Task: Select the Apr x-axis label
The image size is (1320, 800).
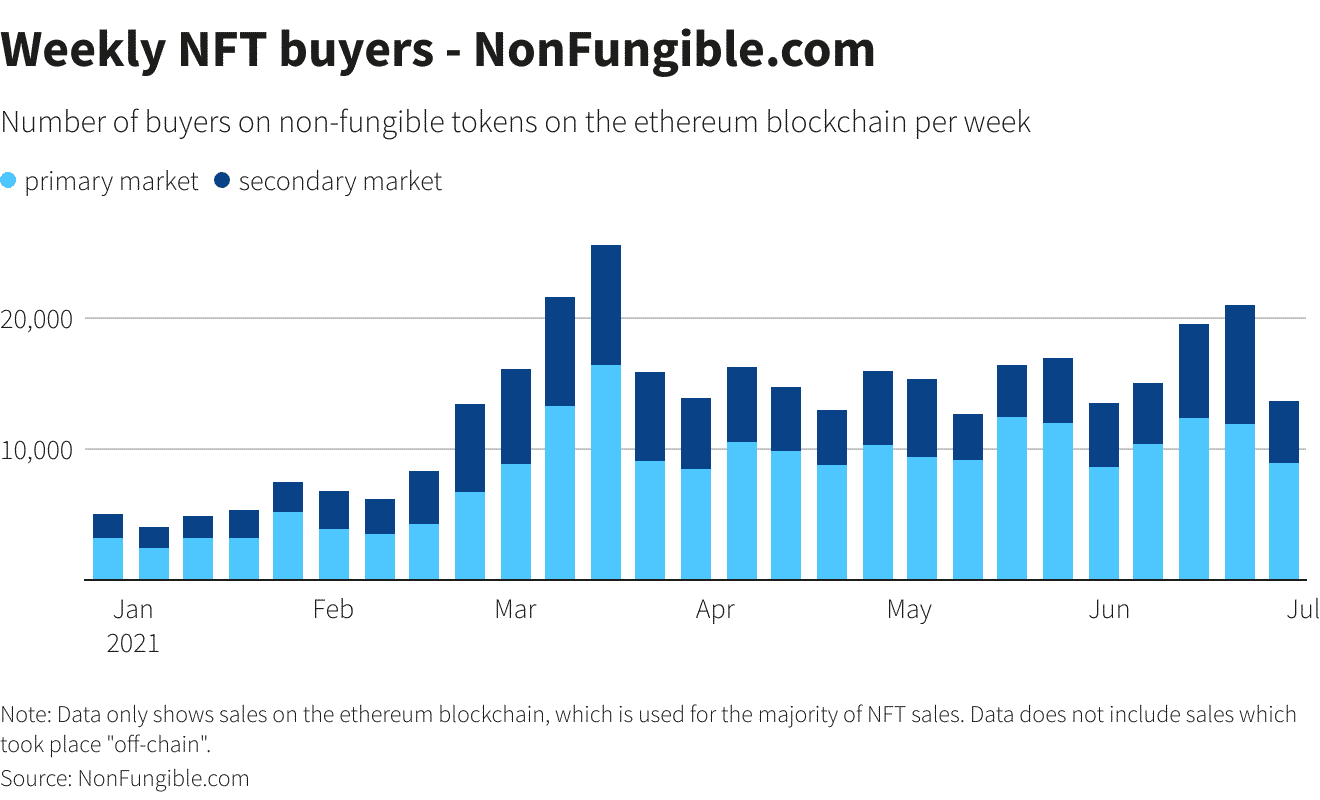Action: click(x=715, y=610)
